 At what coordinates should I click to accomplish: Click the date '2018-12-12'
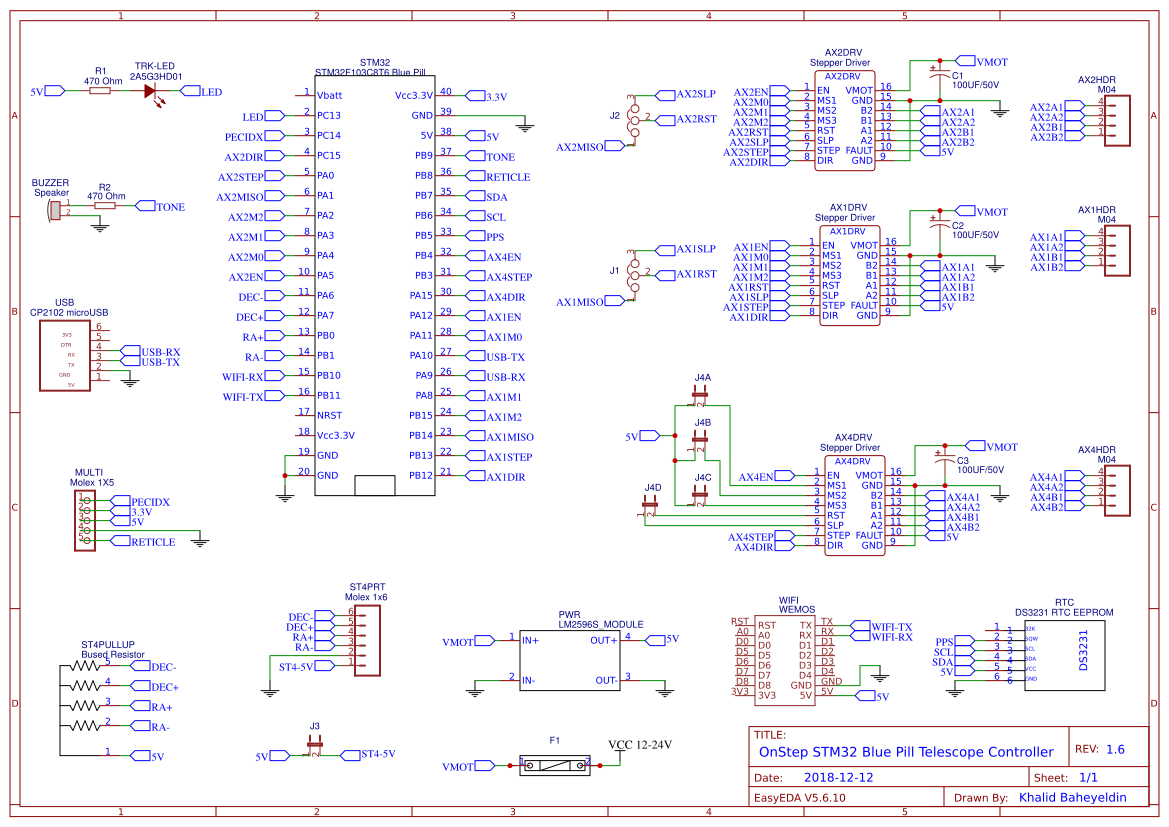pos(838,777)
